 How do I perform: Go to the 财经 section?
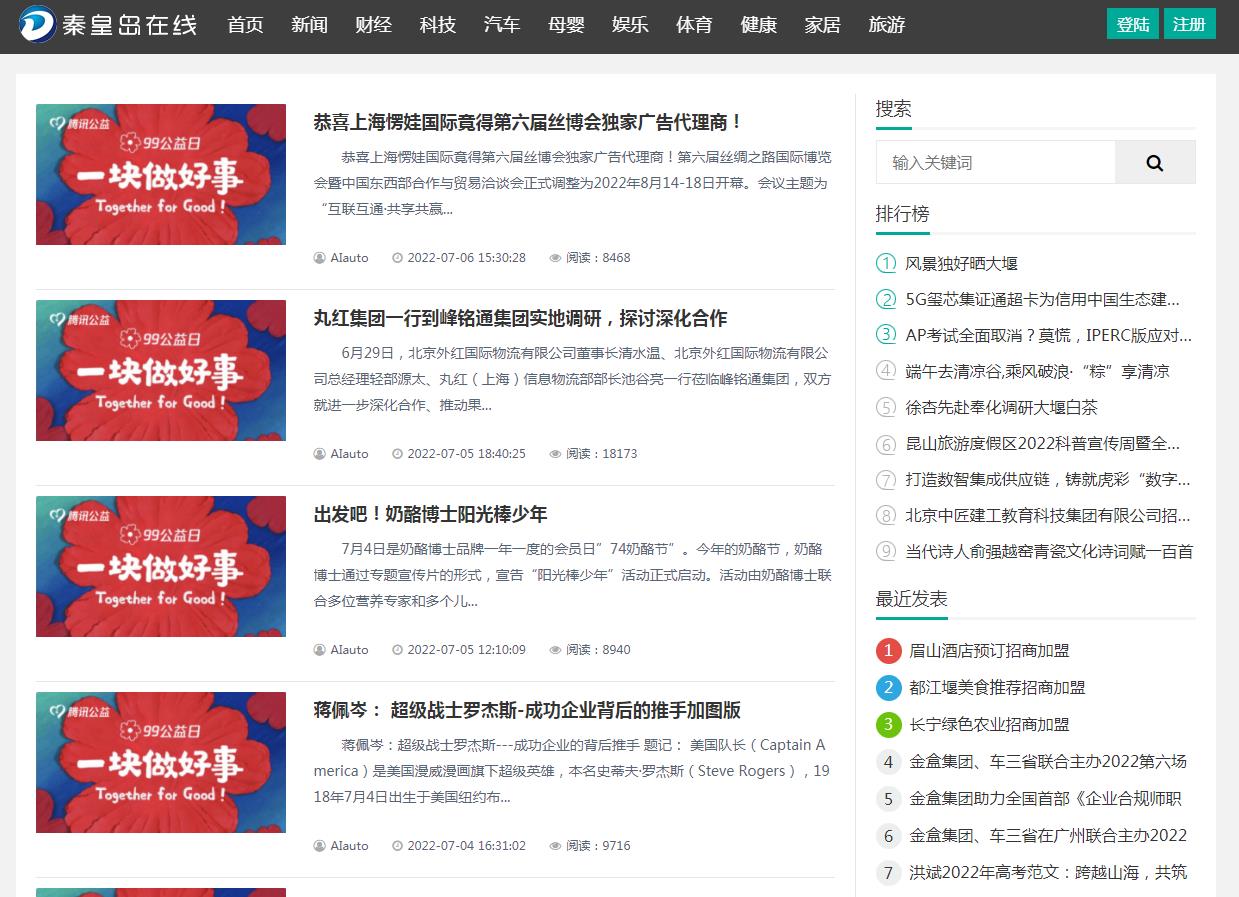click(x=374, y=25)
